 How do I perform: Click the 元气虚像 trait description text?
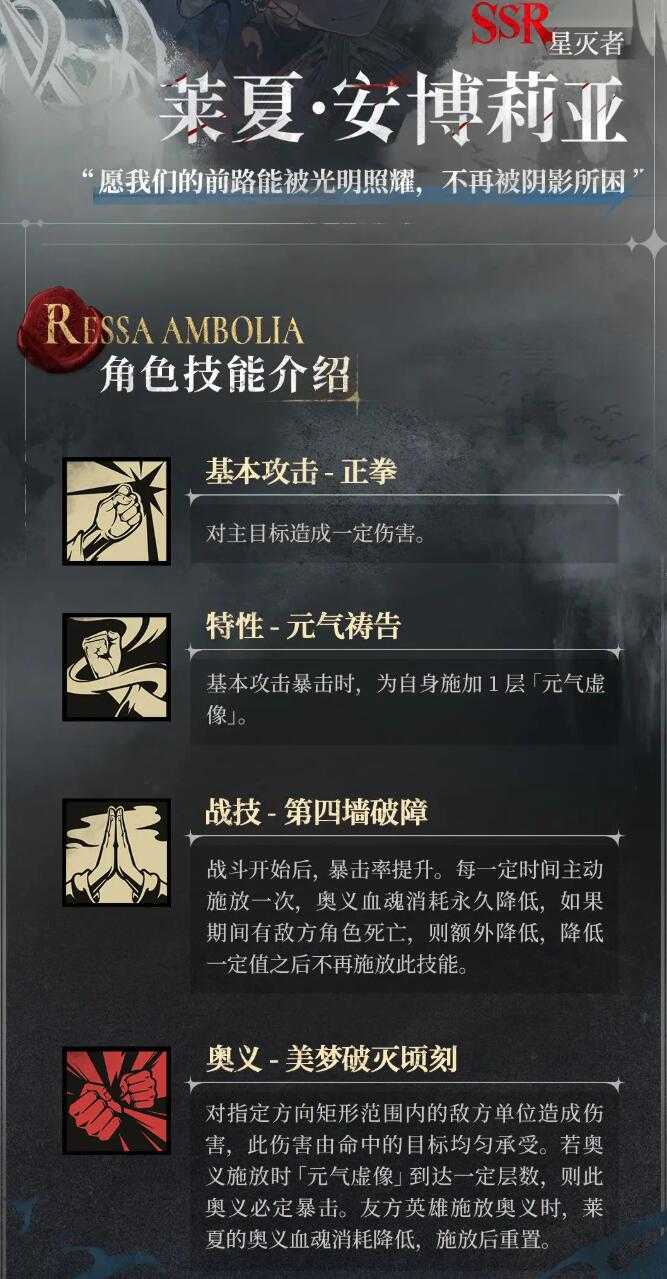(x=404, y=700)
